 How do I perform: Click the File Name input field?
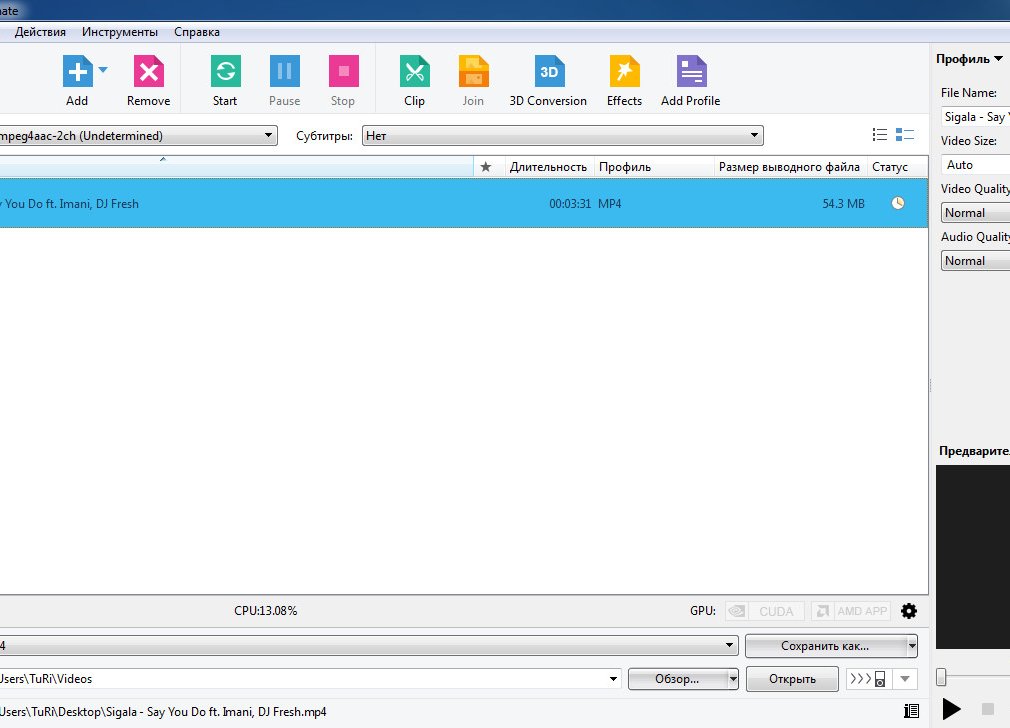[x=975, y=117]
